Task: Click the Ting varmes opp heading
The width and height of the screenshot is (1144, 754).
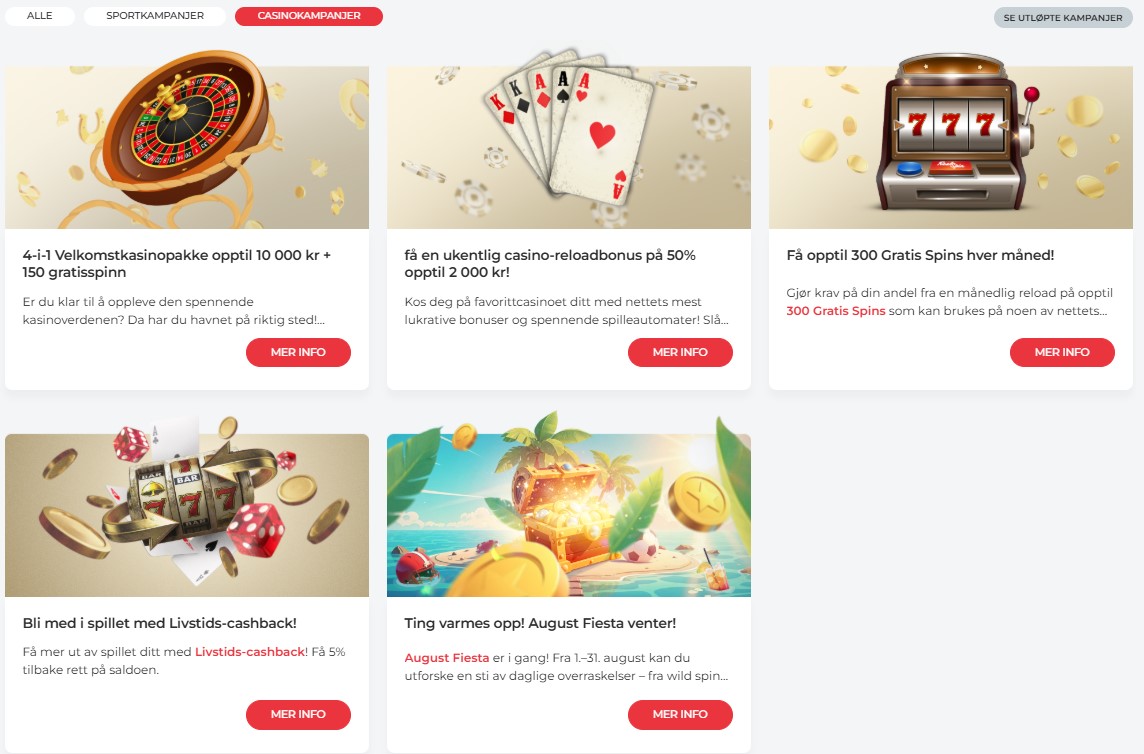Action: [x=540, y=623]
